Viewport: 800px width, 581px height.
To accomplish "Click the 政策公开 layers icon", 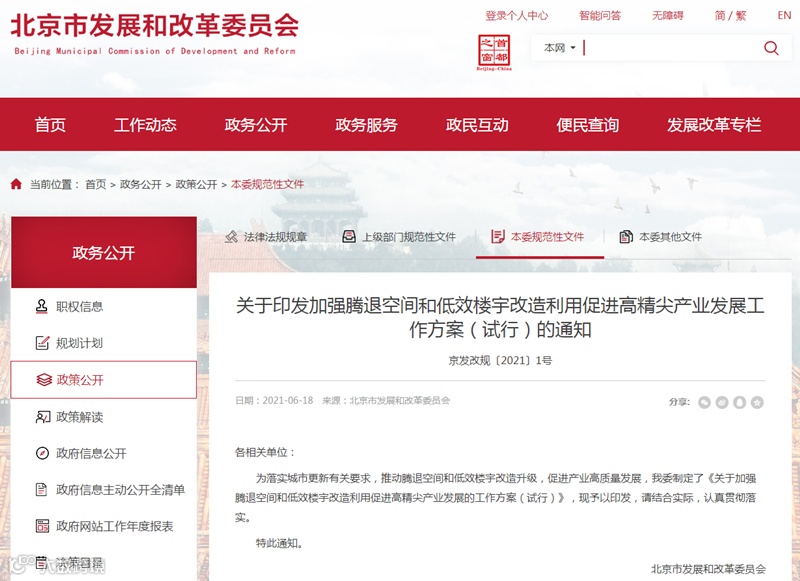I will (44, 380).
